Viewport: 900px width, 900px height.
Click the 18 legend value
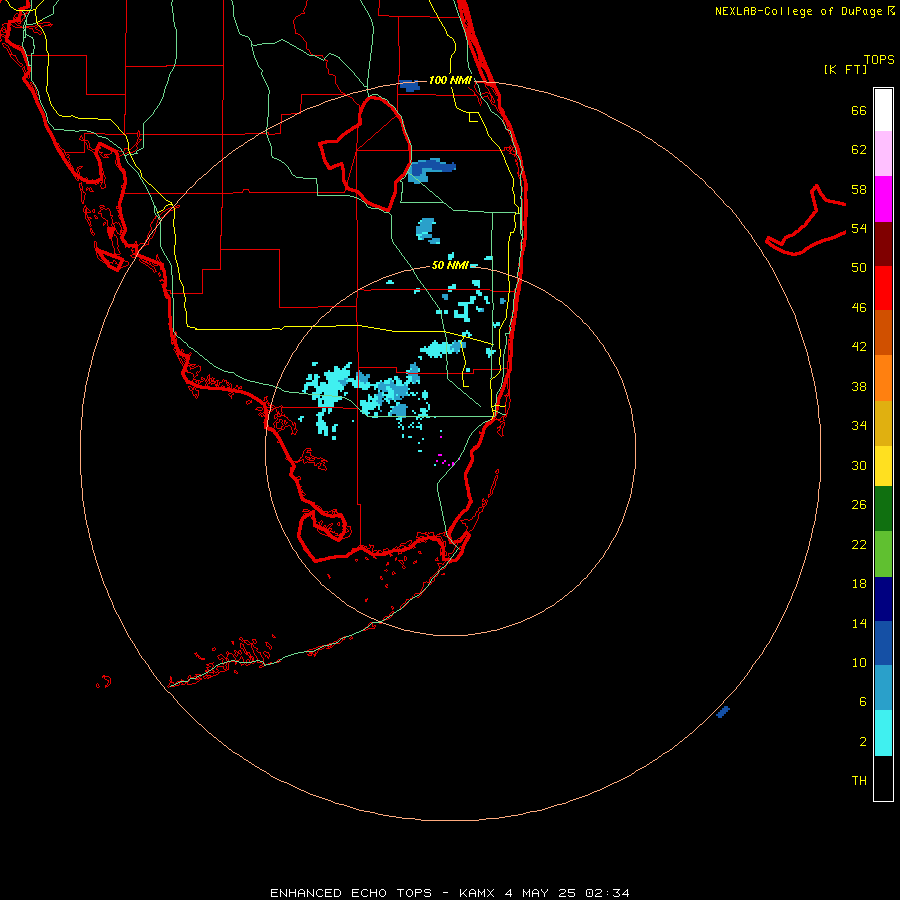click(x=859, y=584)
